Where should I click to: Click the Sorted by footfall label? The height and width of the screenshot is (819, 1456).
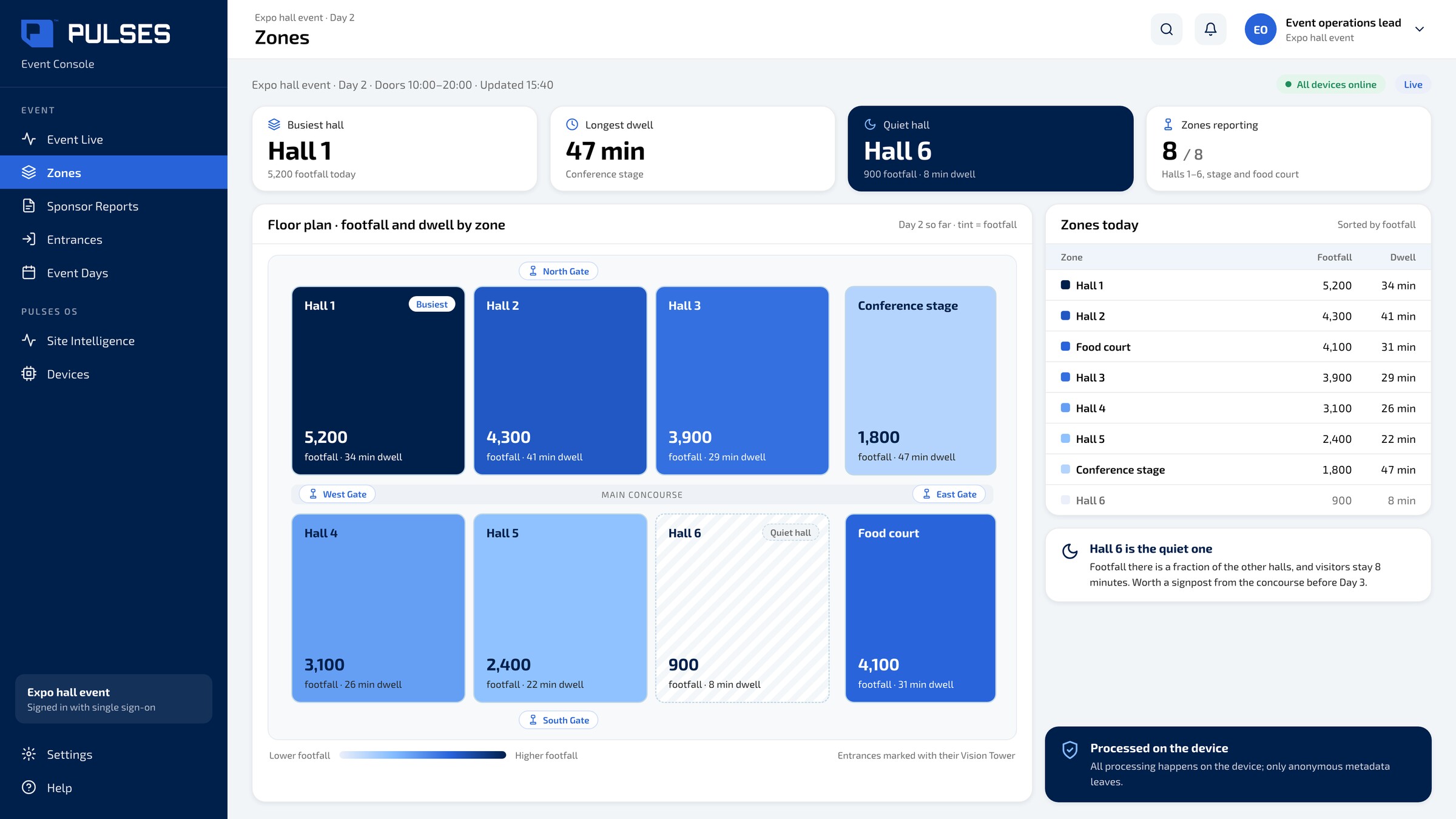point(1376,224)
